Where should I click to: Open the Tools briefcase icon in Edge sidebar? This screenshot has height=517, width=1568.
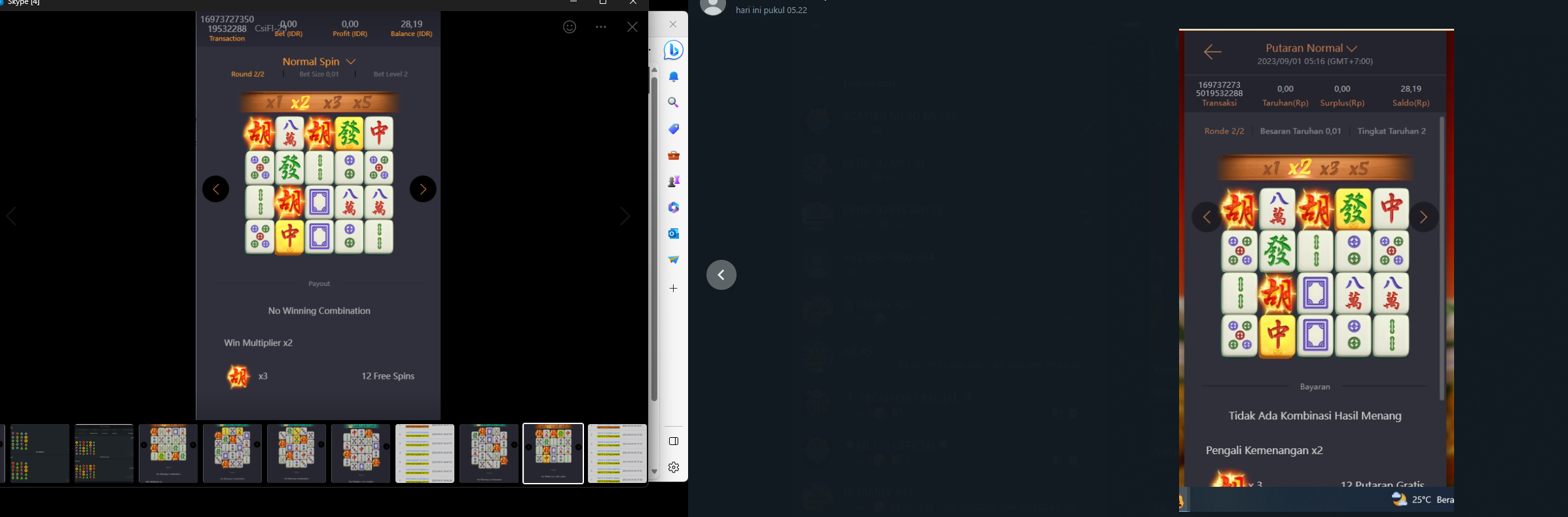[674, 155]
